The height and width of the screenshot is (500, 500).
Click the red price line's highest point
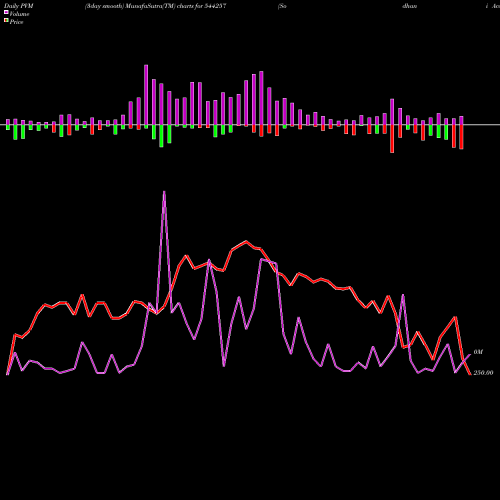[246, 241]
